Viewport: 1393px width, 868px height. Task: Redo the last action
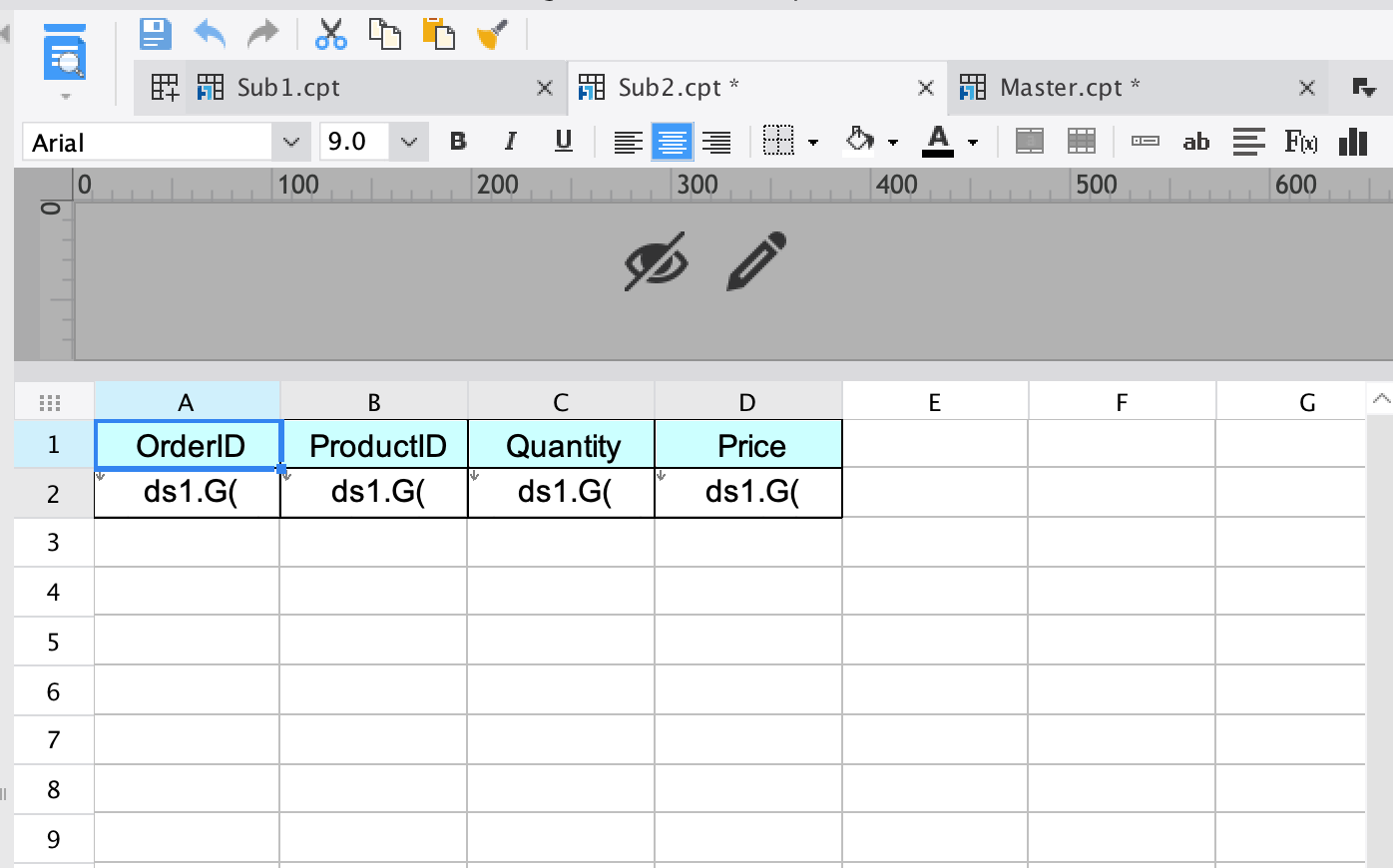[262, 33]
